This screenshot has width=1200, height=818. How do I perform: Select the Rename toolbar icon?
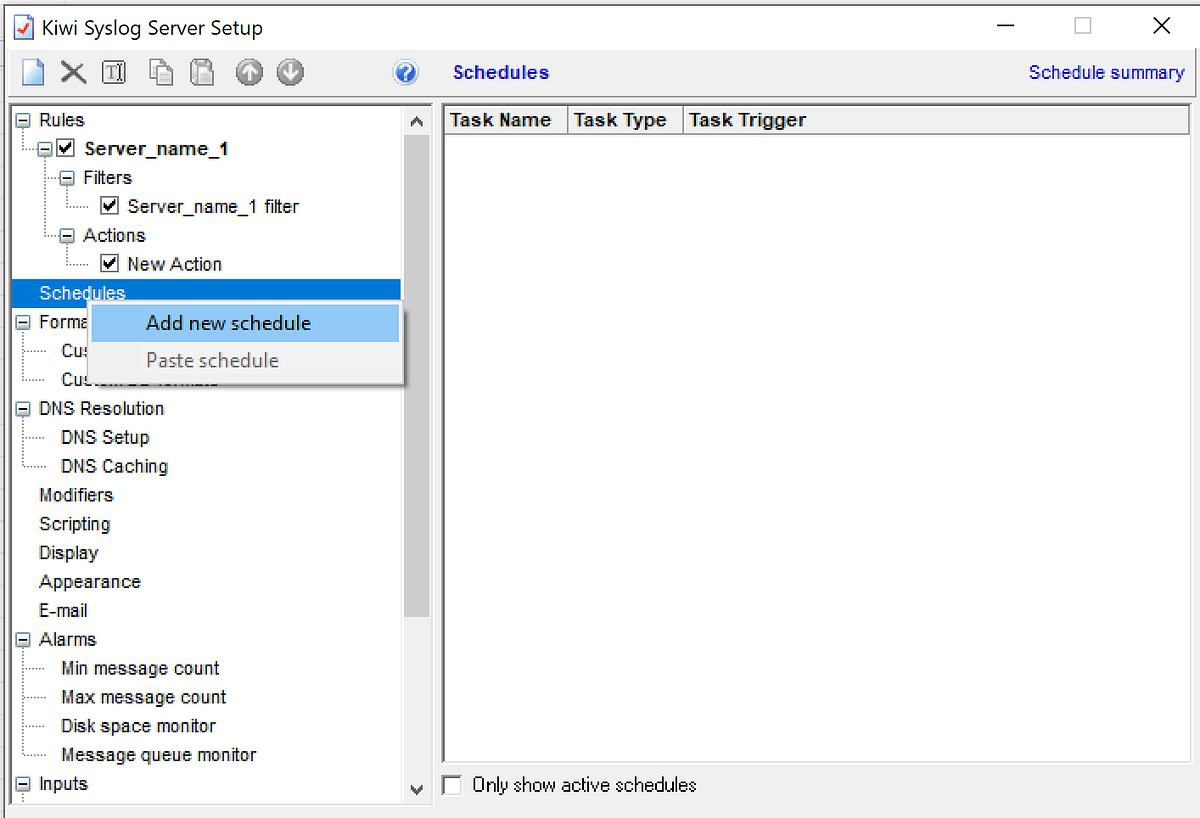[x=113, y=72]
